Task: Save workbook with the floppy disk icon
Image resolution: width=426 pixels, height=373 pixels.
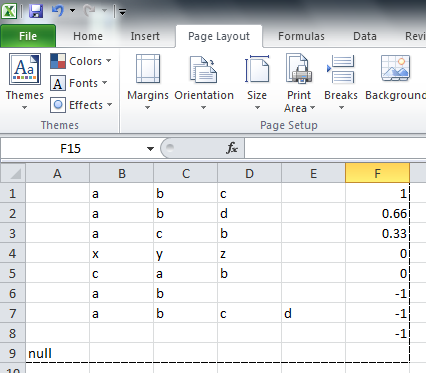Action: (x=36, y=11)
